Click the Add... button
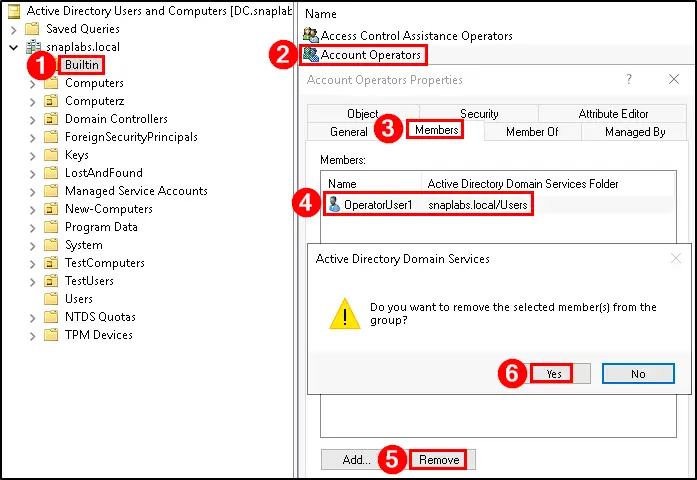The width and height of the screenshot is (697, 480). coord(357,460)
